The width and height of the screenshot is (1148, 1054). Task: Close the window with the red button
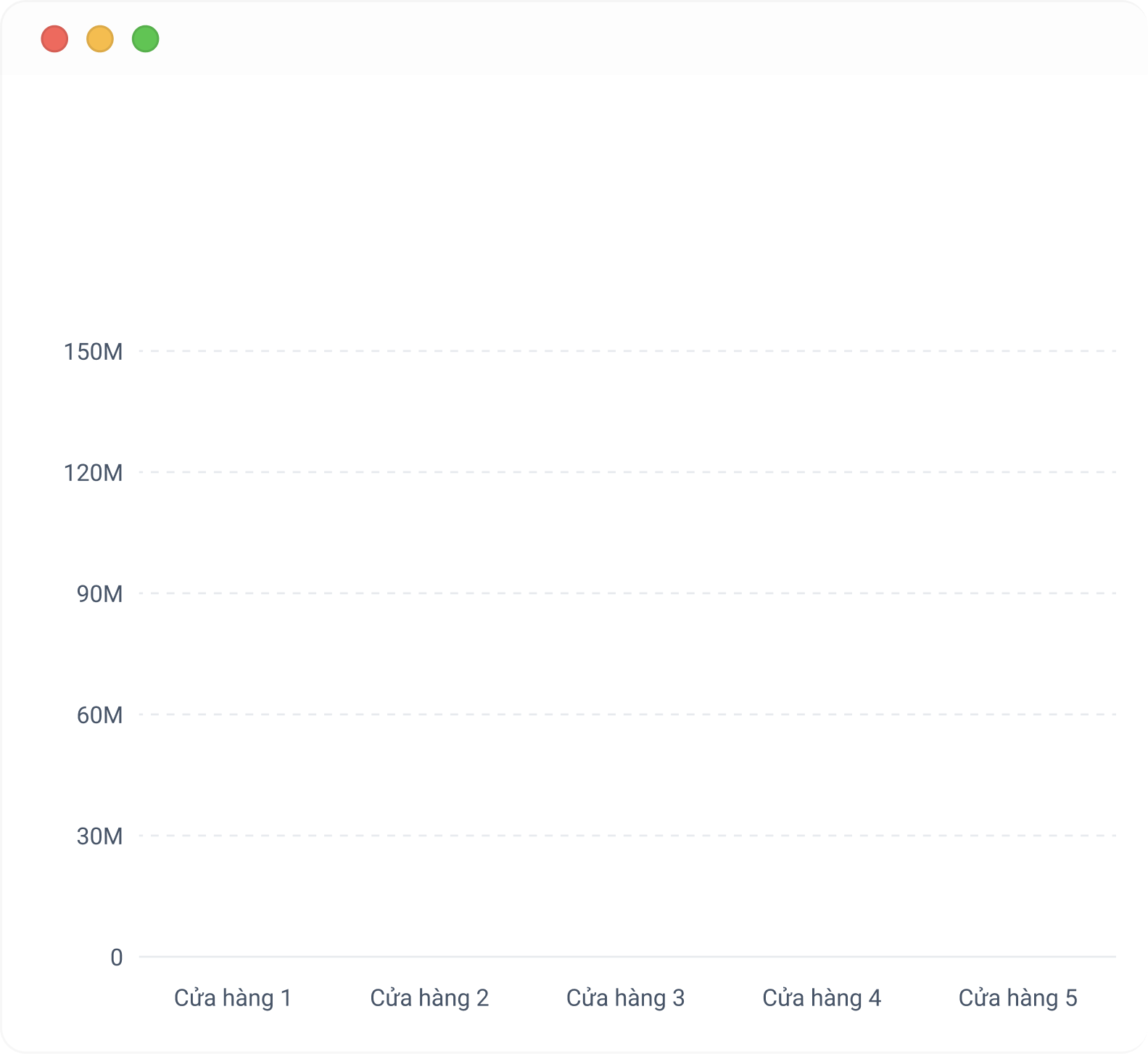coord(54,38)
